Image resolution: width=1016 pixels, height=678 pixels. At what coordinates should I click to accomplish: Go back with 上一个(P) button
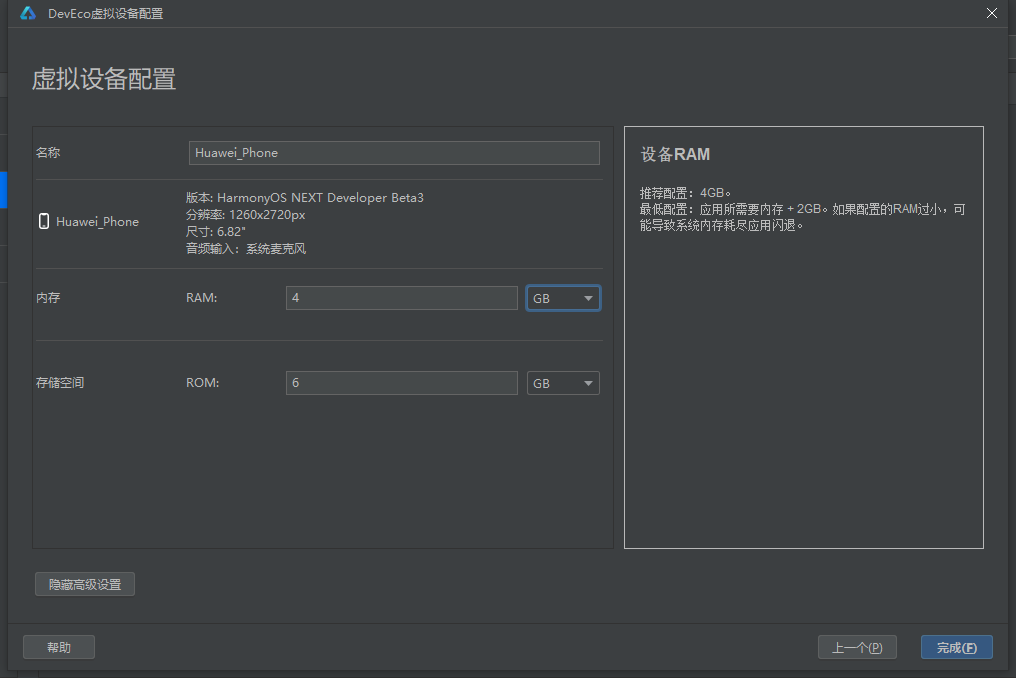tap(857, 647)
